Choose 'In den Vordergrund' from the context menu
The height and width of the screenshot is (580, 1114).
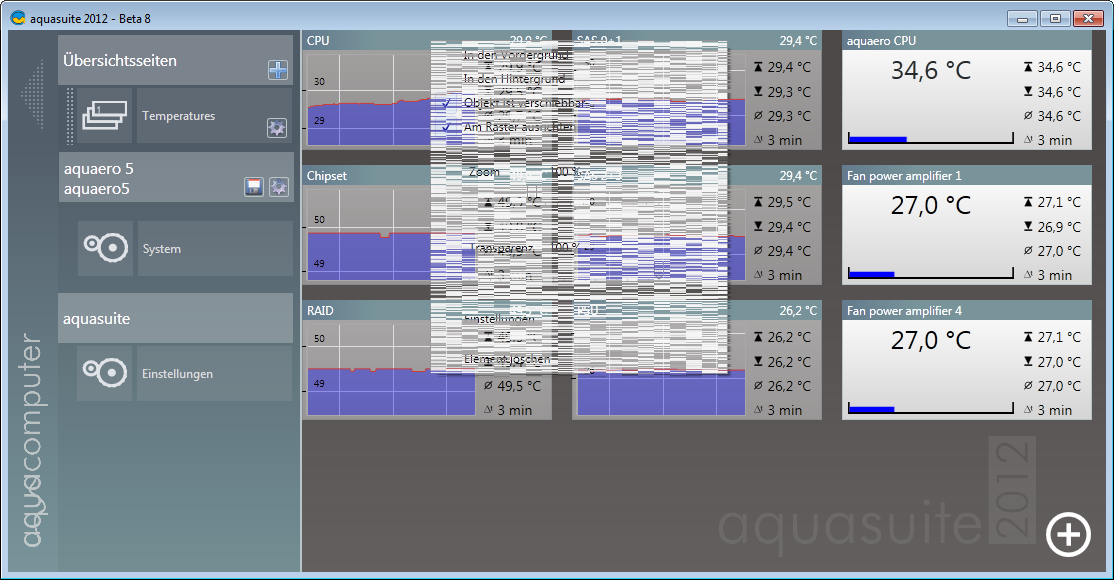(x=516, y=54)
